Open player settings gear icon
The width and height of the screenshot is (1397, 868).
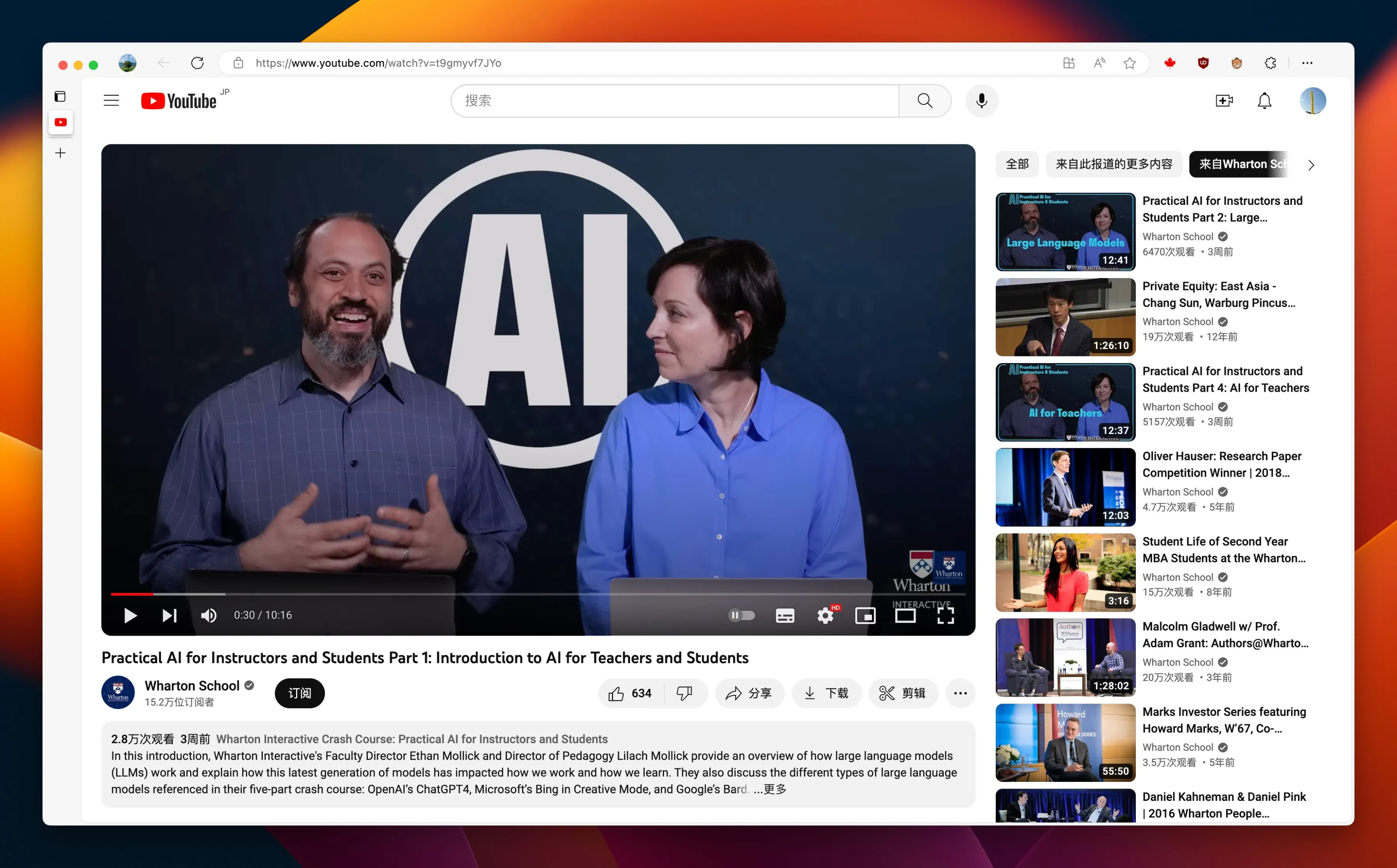point(825,616)
